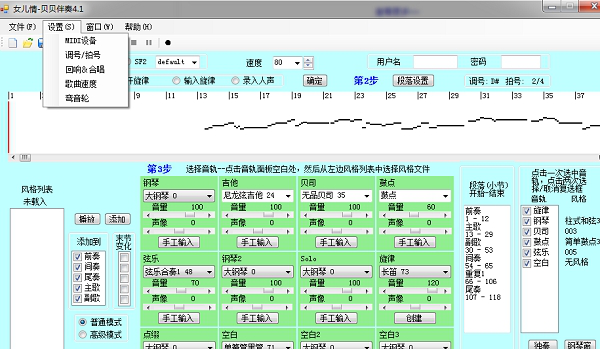The height and width of the screenshot is (362, 600).
Task: Uncheck the 主歌 checkbox in 添加到
Action: (78, 288)
